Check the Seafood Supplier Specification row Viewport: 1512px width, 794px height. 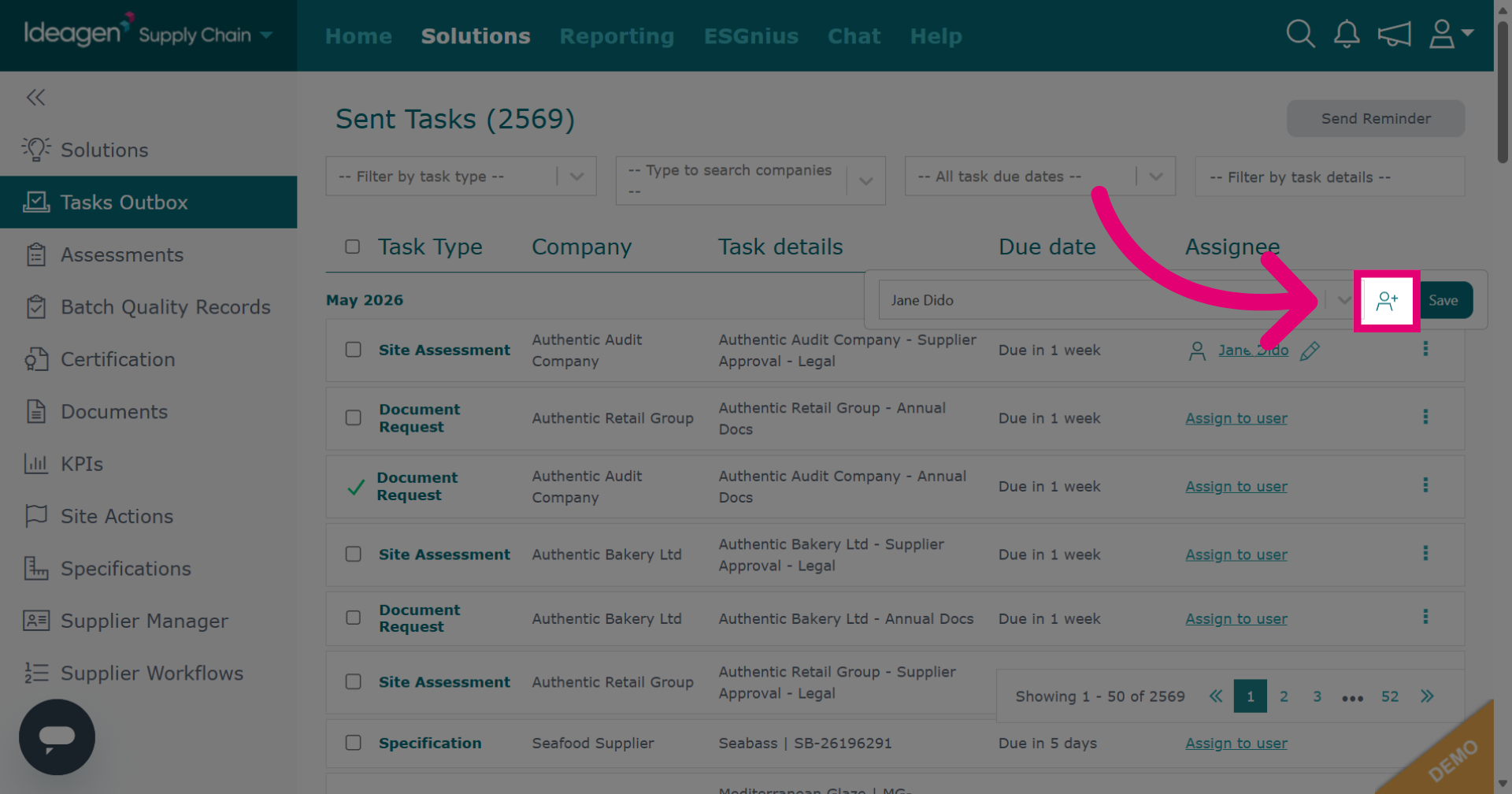(353, 743)
